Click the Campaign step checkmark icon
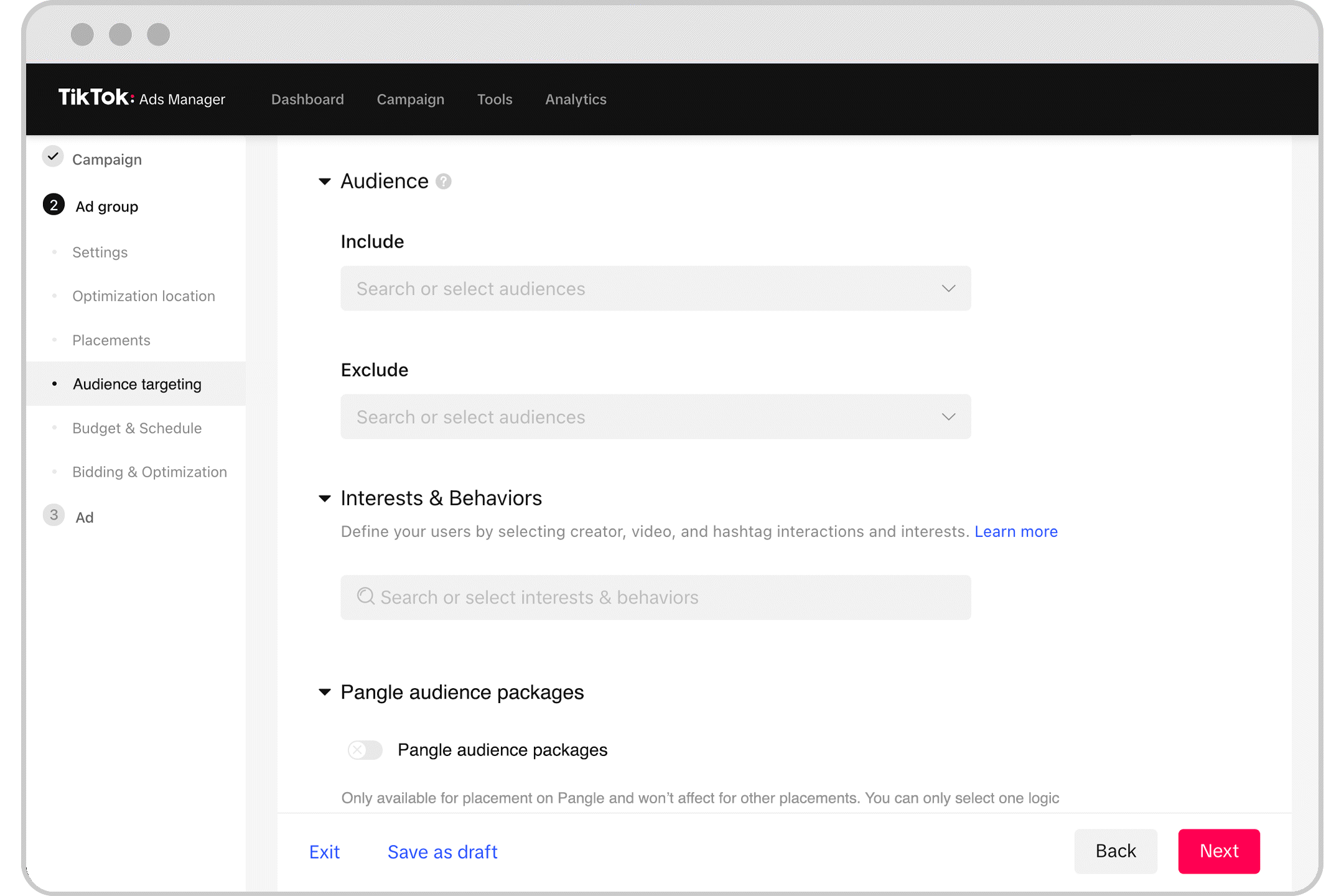This screenshot has width=1344, height=896. [54, 157]
